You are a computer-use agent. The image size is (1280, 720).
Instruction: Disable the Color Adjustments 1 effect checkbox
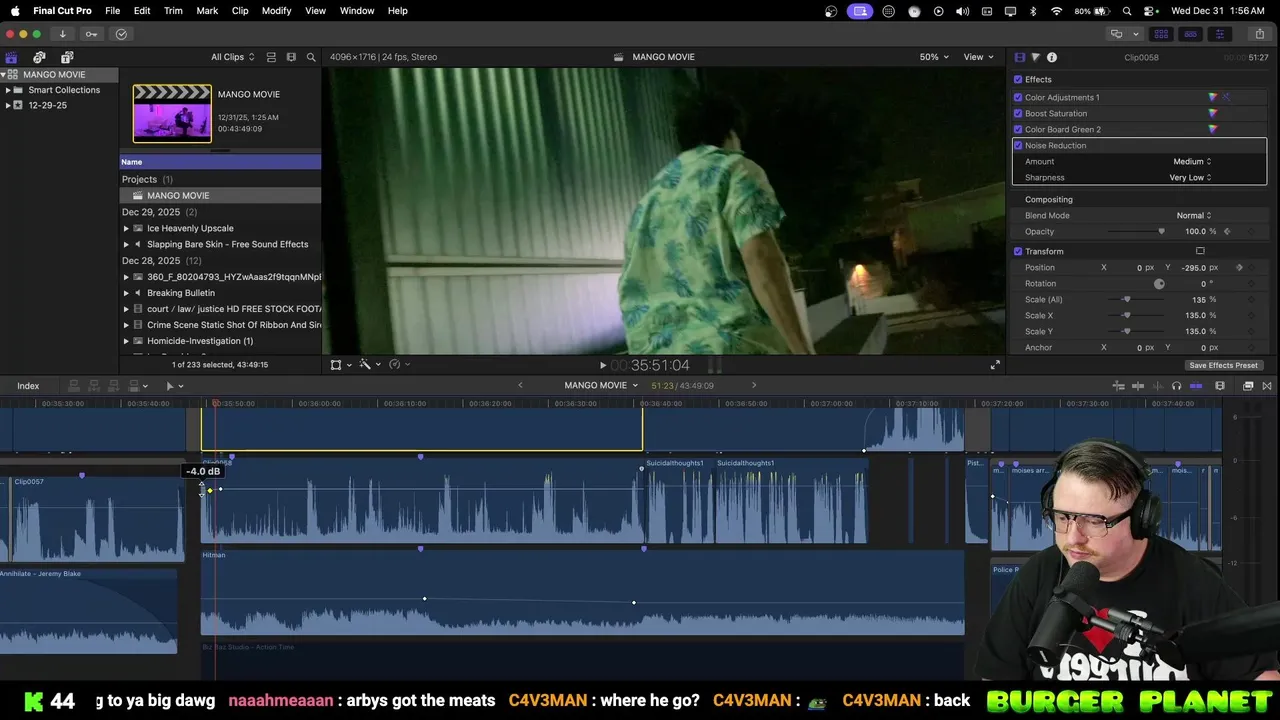pos(1018,98)
